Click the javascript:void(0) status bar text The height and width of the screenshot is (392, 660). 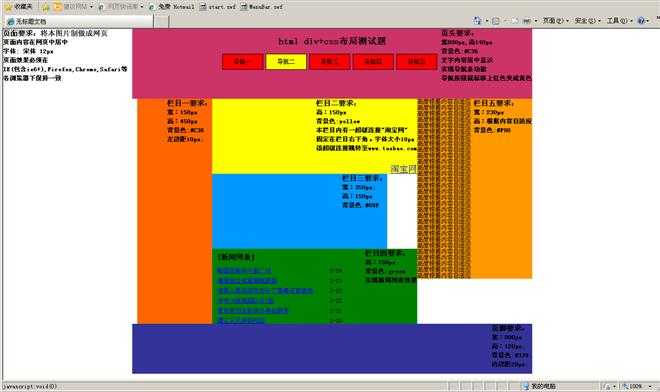pyautogui.click(x=30, y=387)
